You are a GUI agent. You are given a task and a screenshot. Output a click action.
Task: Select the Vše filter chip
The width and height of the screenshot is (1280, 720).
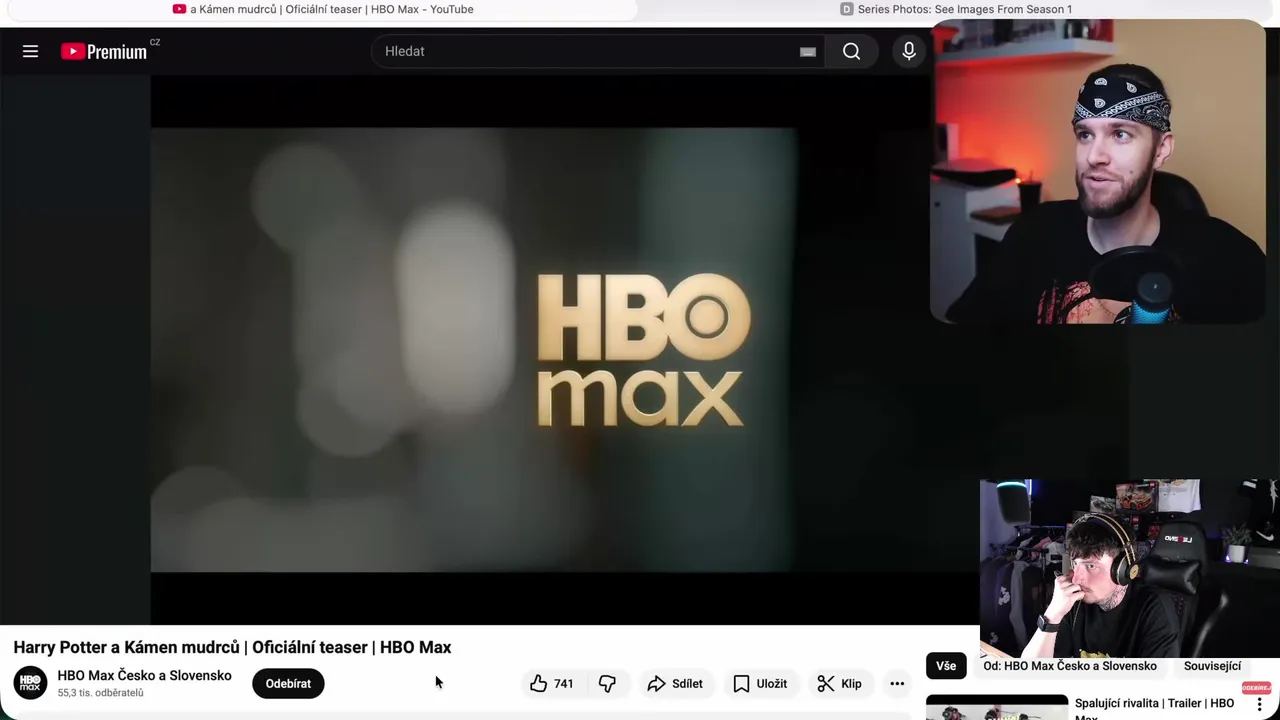tap(946, 666)
